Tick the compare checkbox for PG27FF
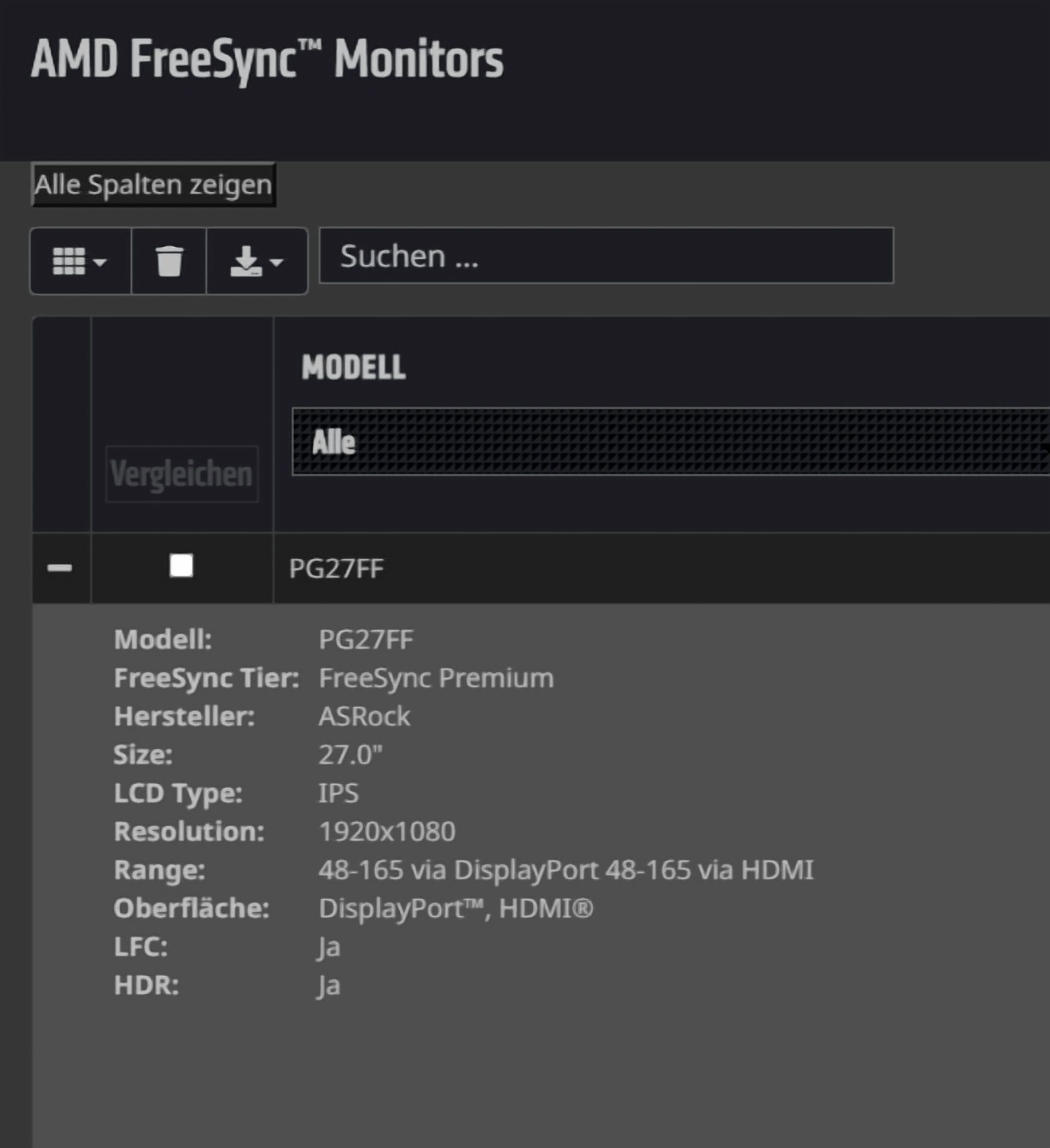 181,566
